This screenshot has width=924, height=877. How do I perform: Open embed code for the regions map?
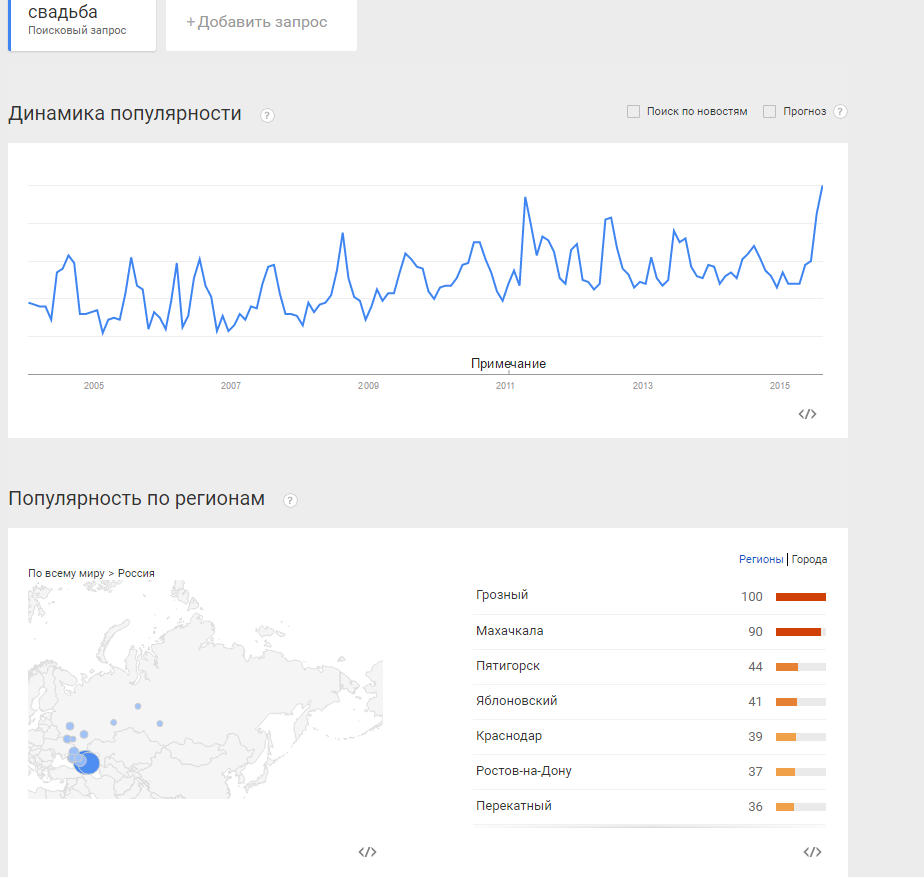click(367, 852)
